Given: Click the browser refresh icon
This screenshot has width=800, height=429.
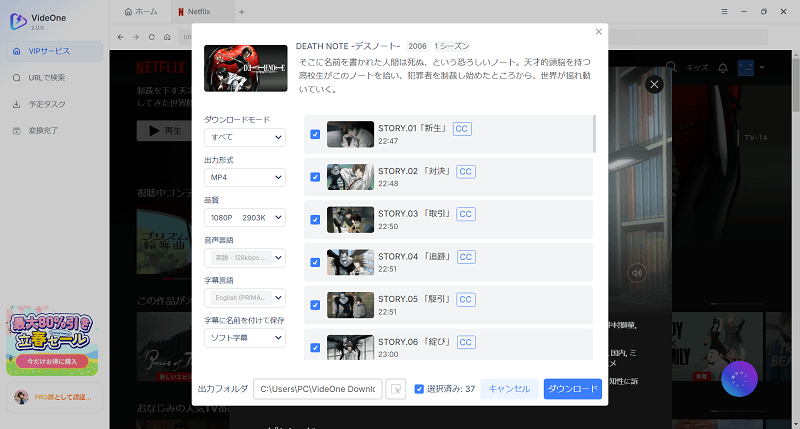Looking at the screenshot, I should (152, 37).
